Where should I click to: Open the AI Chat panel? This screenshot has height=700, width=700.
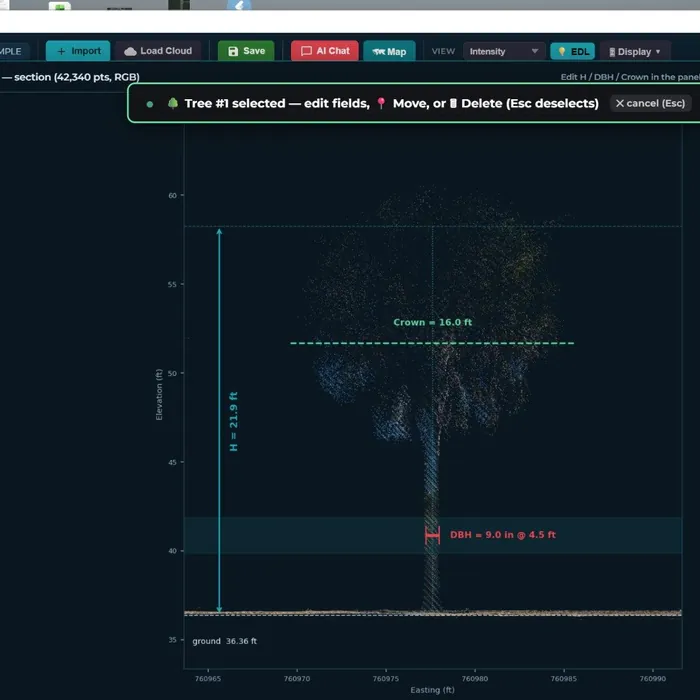pyautogui.click(x=325, y=51)
